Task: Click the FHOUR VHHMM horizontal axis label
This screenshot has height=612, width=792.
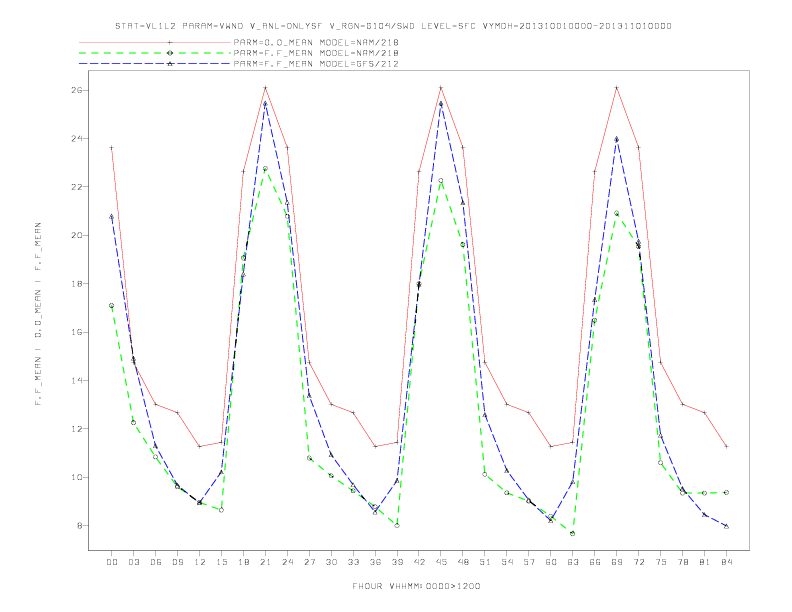Action: (416, 586)
